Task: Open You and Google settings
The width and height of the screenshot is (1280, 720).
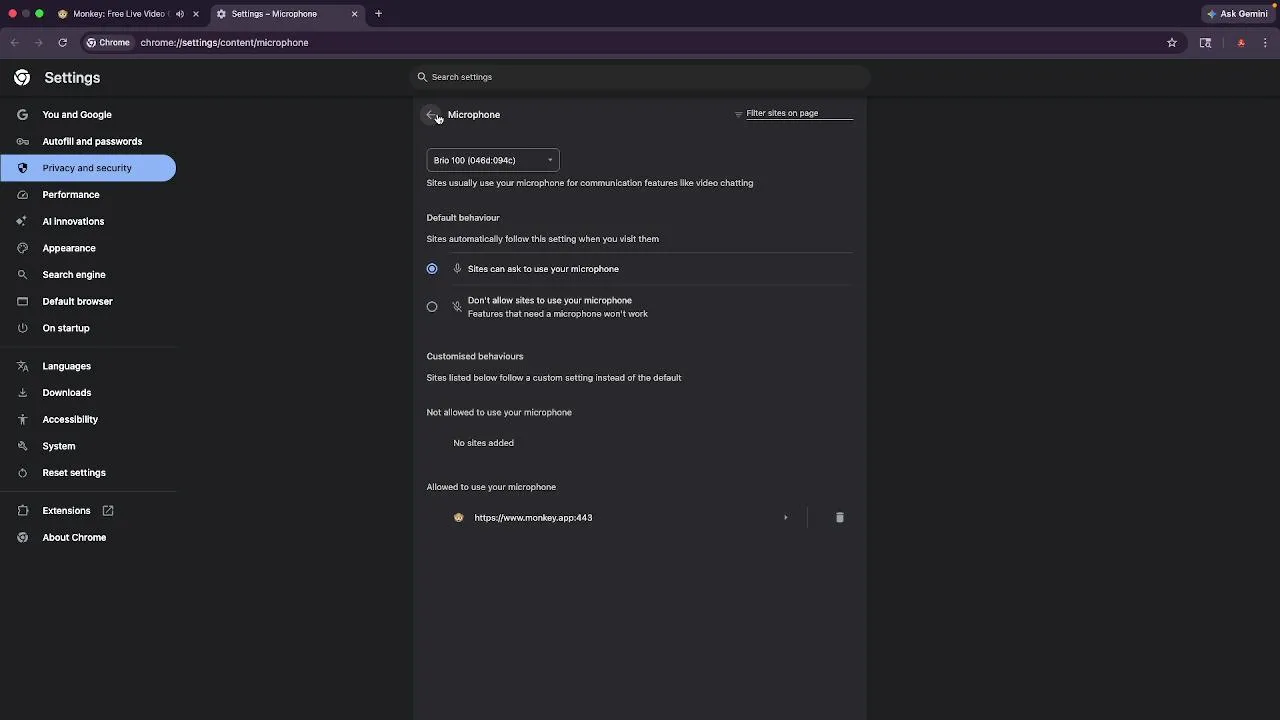Action: tap(77, 115)
